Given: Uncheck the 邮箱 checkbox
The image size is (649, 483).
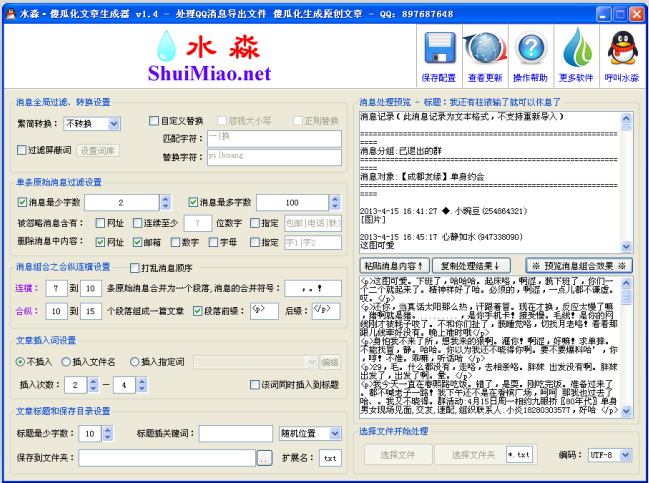Looking at the screenshot, I should pyautogui.click(x=137, y=242).
